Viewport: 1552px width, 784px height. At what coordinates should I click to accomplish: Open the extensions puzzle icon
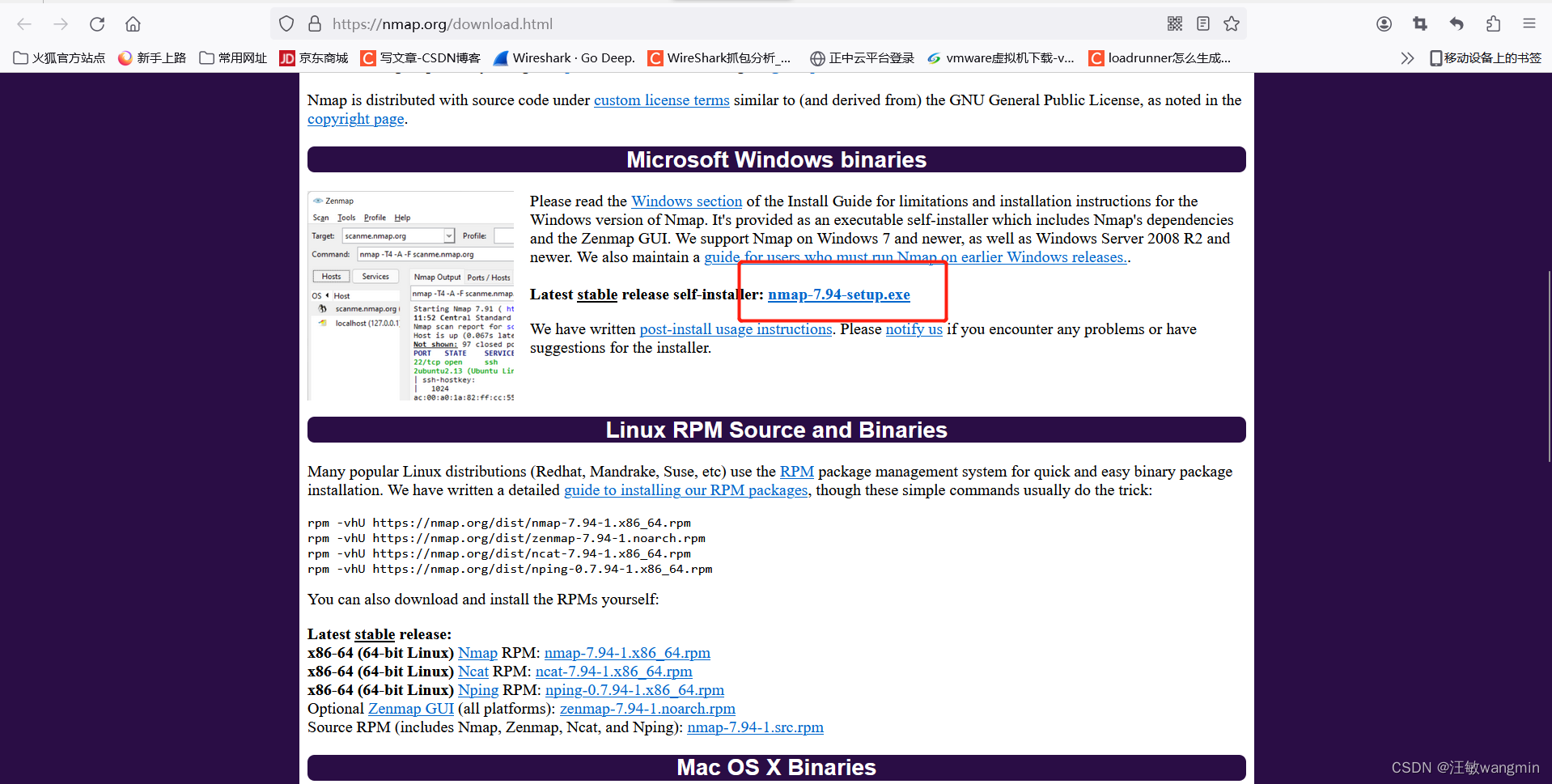[x=1493, y=24]
